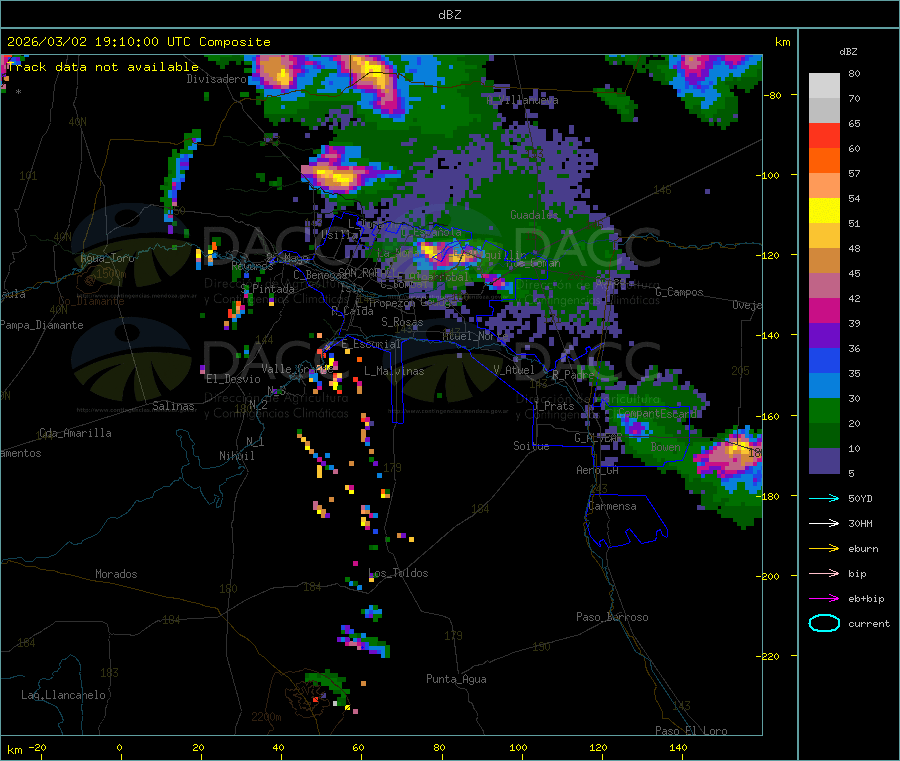
Task: Click the 'E_Escorial' map label
Action: [x=371, y=344]
